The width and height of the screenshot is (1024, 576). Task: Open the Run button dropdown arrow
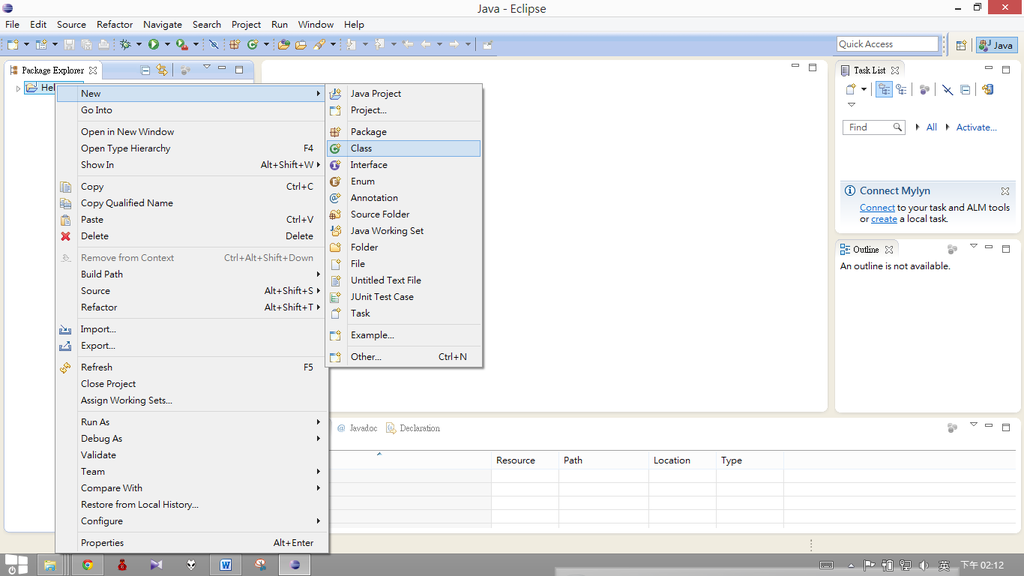(x=166, y=44)
